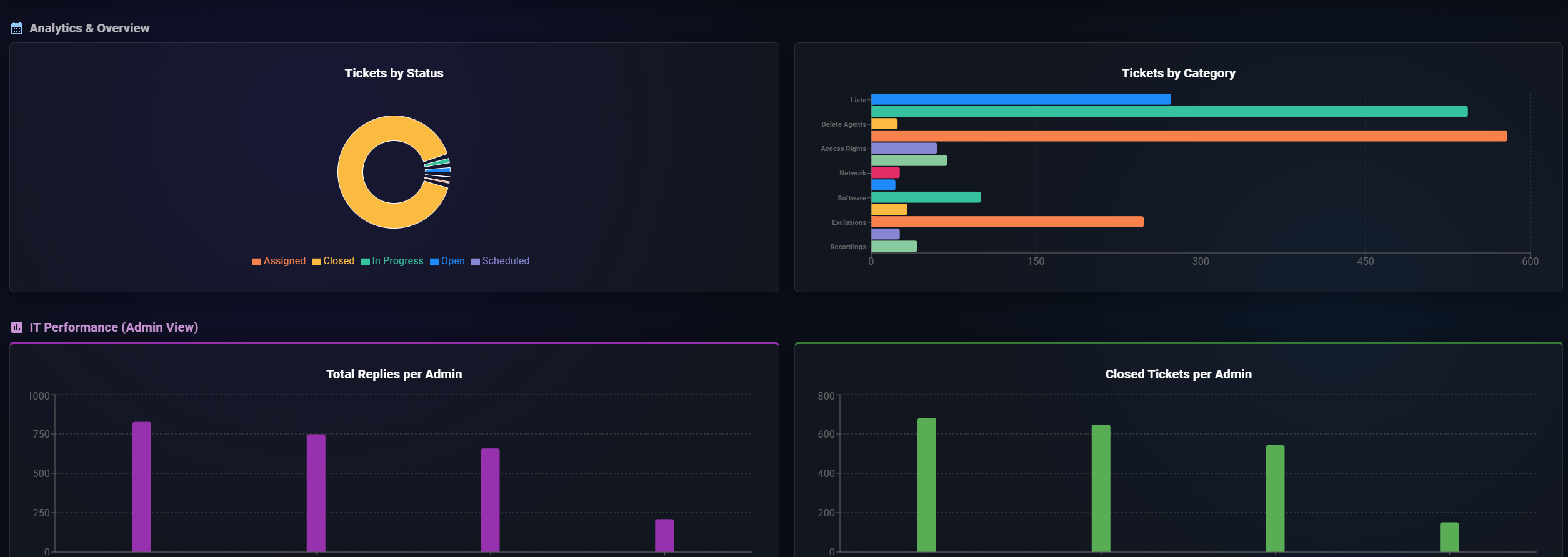Screen dimensions: 1568x557
Task: Click the Lists category axis label
Action: coord(858,100)
